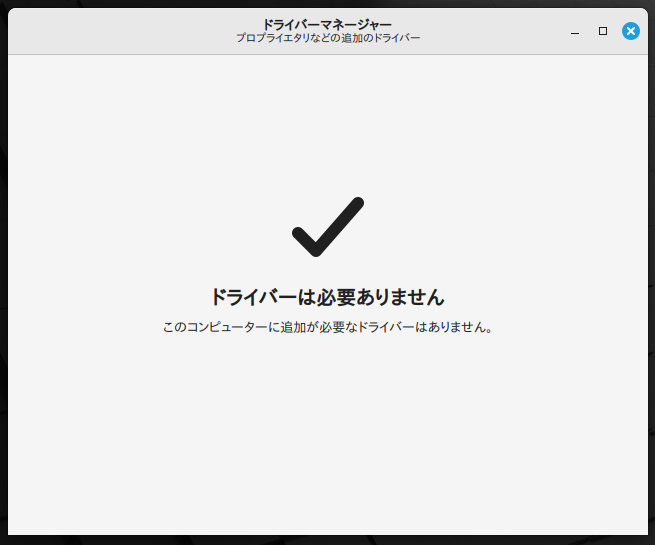Close the Driver Manager window
The width and height of the screenshot is (655, 545).
(630, 31)
